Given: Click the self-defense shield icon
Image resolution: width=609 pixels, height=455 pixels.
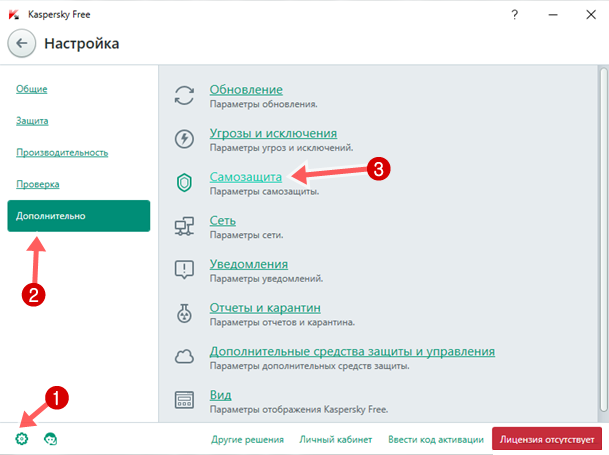Looking at the screenshot, I should (x=184, y=183).
